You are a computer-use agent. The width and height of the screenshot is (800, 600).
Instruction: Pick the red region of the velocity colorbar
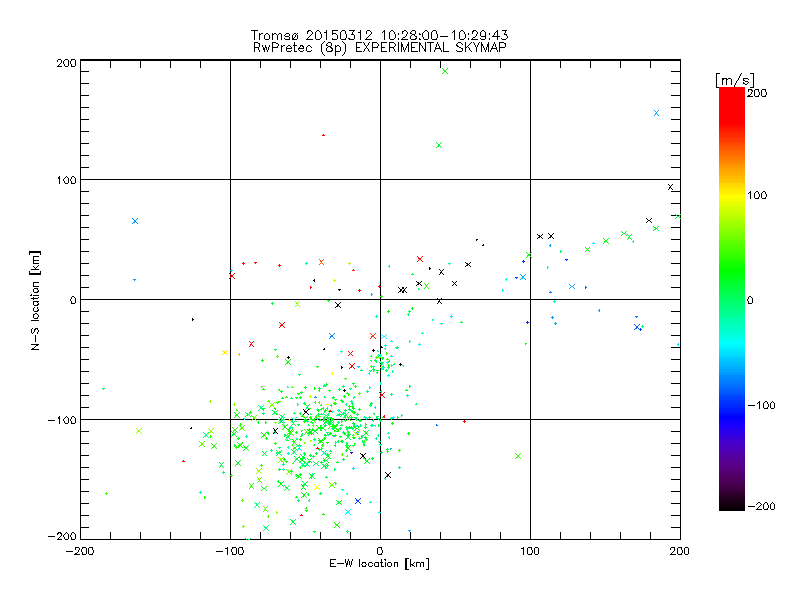click(732, 105)
